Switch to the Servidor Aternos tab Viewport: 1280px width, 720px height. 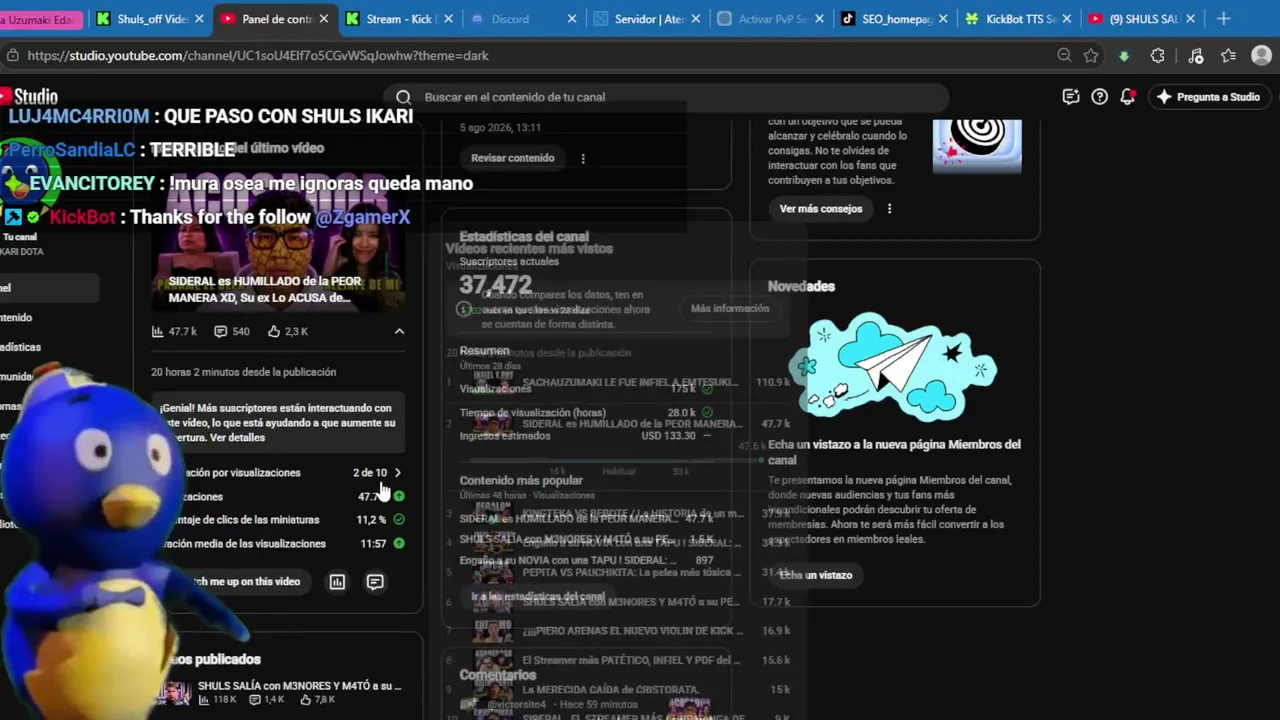(x=647, y=19)
